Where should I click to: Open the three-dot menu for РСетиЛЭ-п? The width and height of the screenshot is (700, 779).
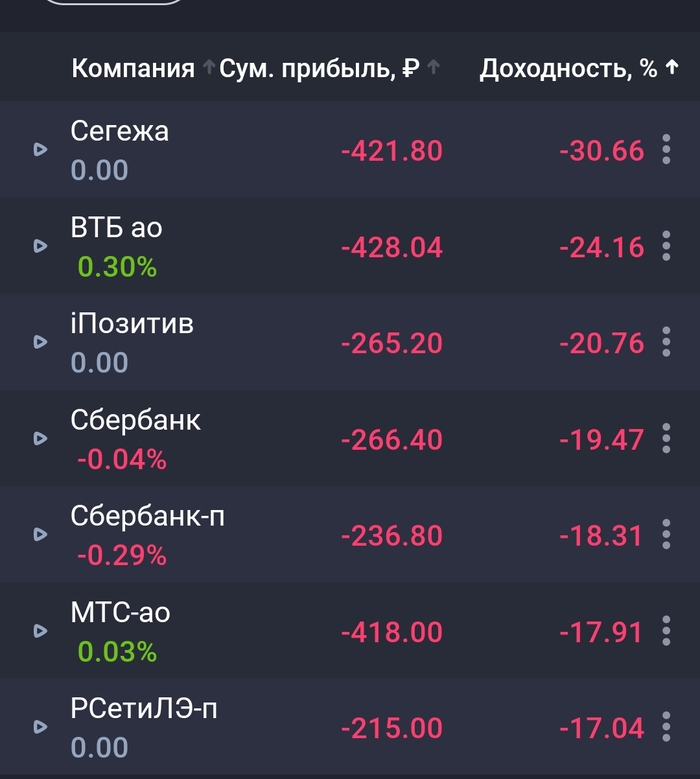667,726
